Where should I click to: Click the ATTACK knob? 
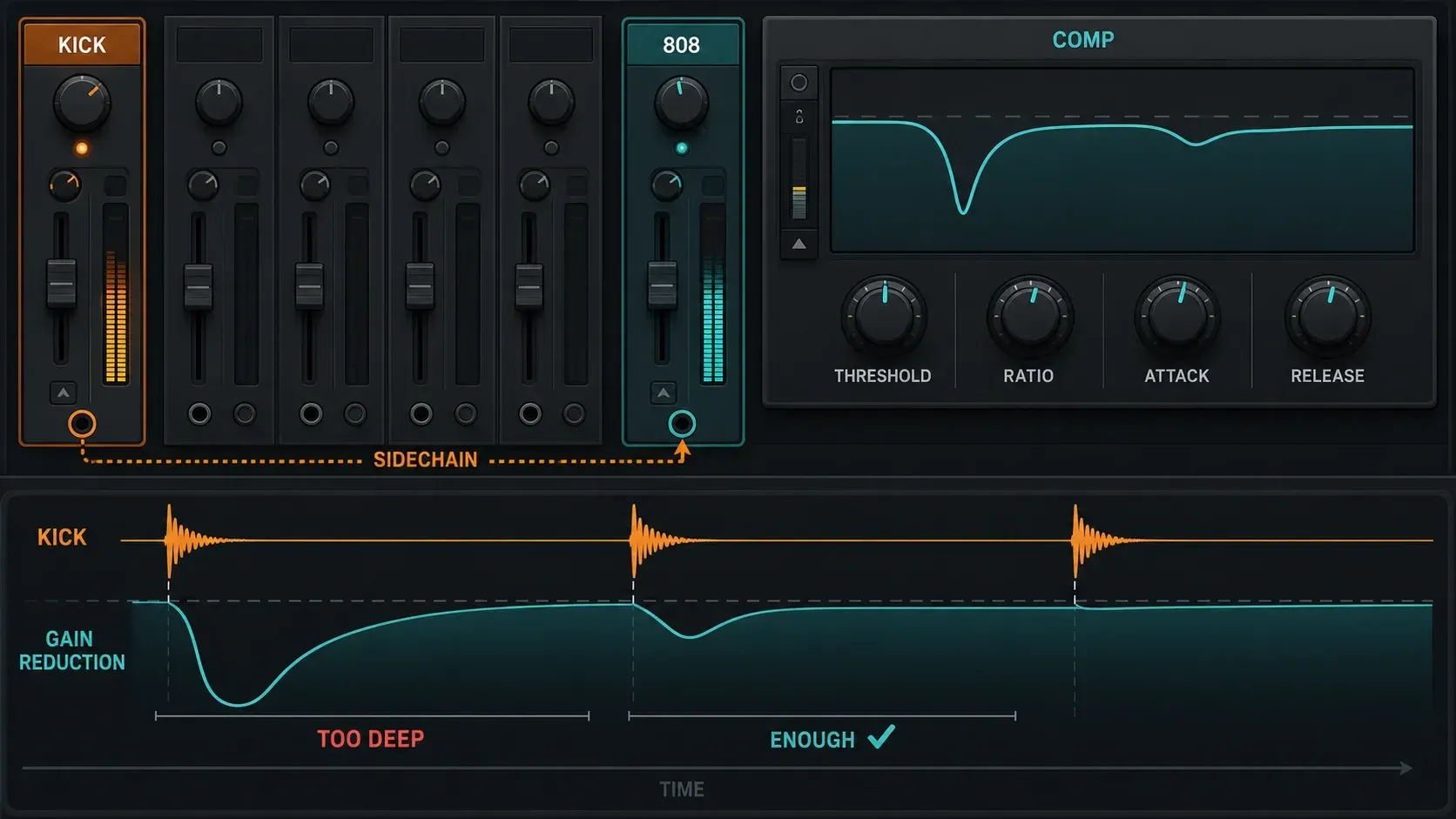pyautogui.click(x=1177, y=316)
